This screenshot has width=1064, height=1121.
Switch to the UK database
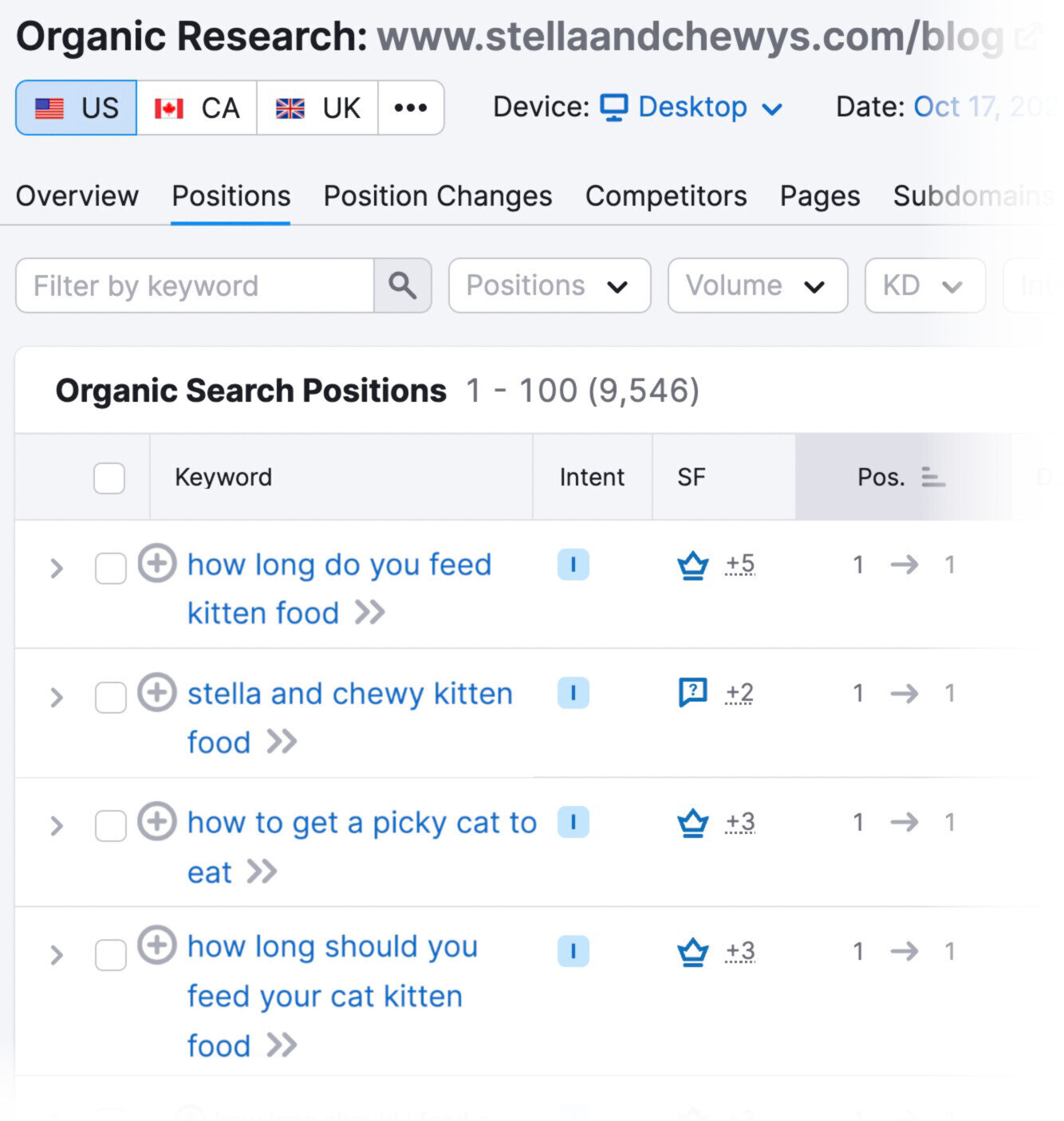317,108
